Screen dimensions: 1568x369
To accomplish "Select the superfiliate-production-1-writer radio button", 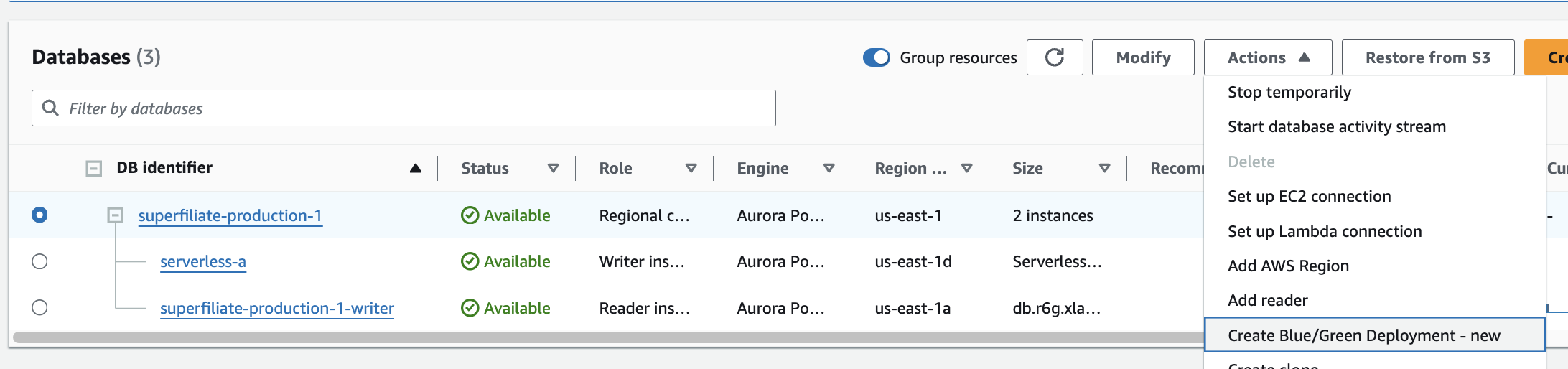I will [x=39, y=307].
